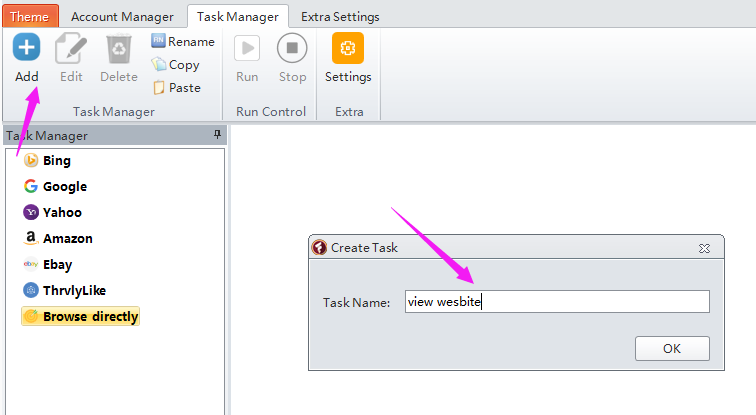756x415 pixels.
Task: Click the Add task icon
Action: pyautogui.click(x=27, y=48)
